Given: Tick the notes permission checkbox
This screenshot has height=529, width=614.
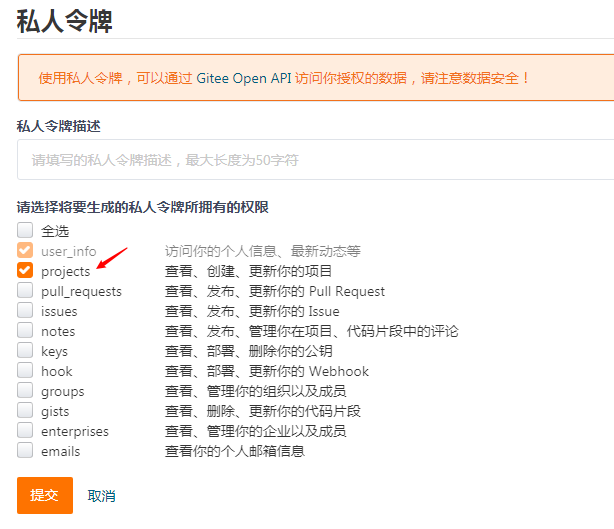Looking at the screenshot, I should tap(25, 330).
